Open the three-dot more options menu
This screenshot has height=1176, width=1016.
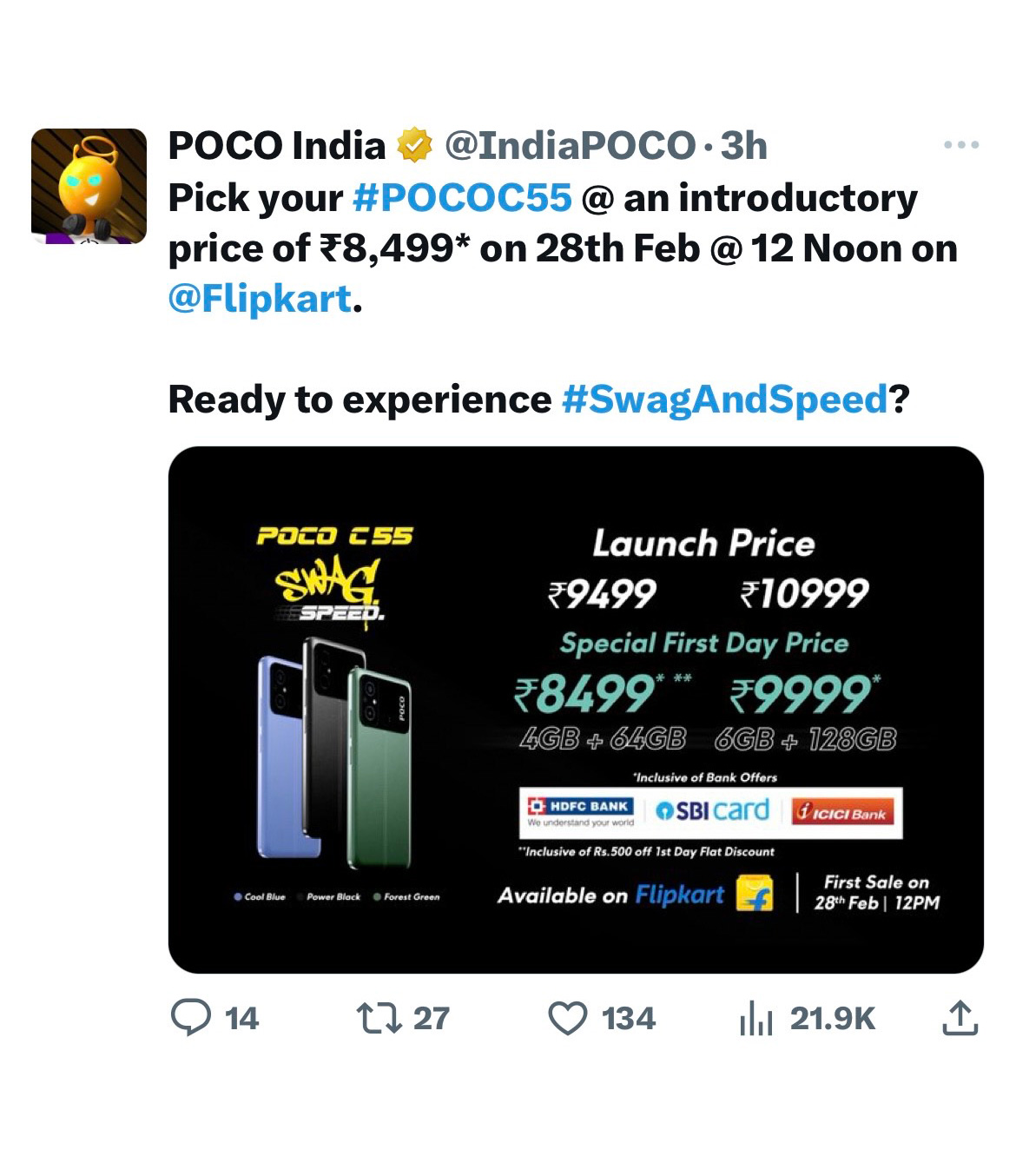point(961,145)
